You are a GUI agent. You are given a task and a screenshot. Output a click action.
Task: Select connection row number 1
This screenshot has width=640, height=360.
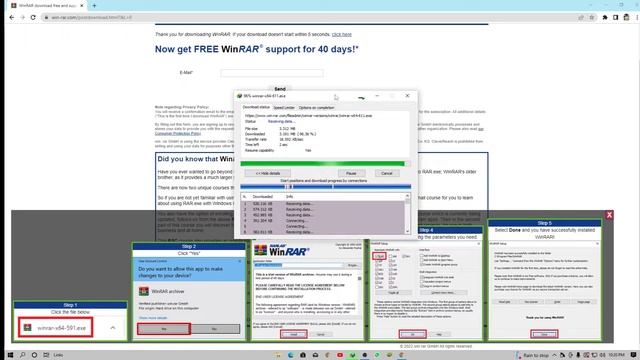[x=322, y=203]
